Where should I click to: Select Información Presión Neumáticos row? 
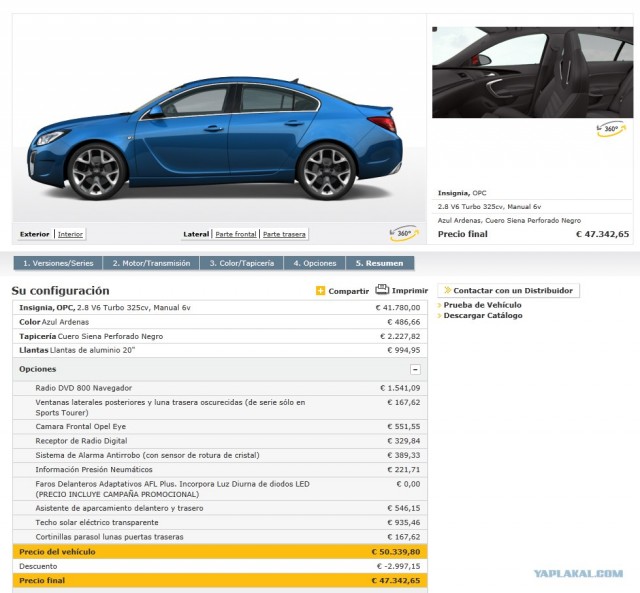click(x=220, y=469)
